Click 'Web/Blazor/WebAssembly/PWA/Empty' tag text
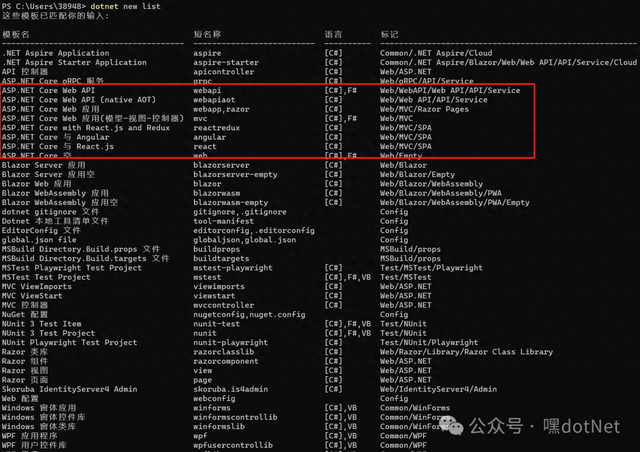The height and width of the screenshot is (452, 640). click(x=455, y=203)
